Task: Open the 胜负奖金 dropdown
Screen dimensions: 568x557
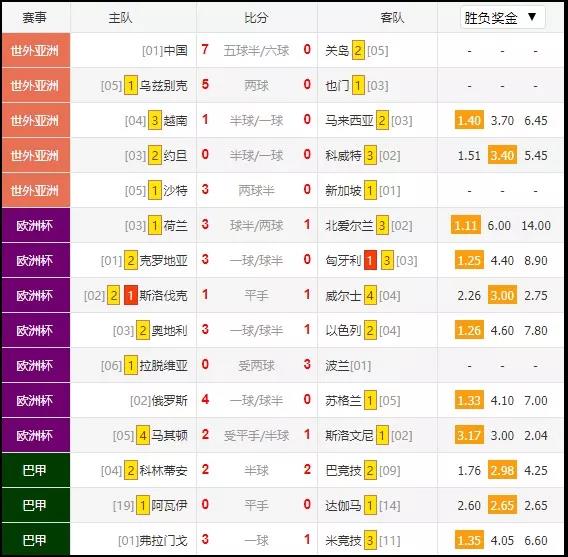Action: [502, 17]
